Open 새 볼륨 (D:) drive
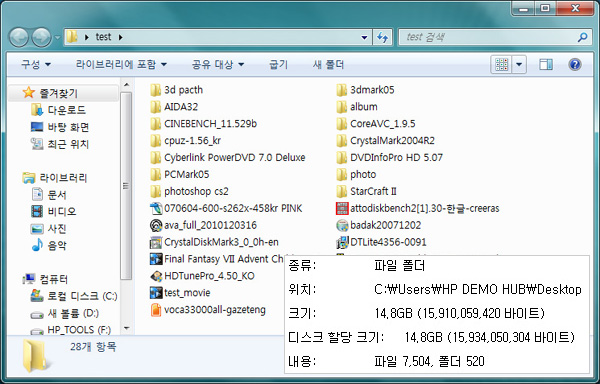Screen dimensions: 600x384 [x=73, y=313]
